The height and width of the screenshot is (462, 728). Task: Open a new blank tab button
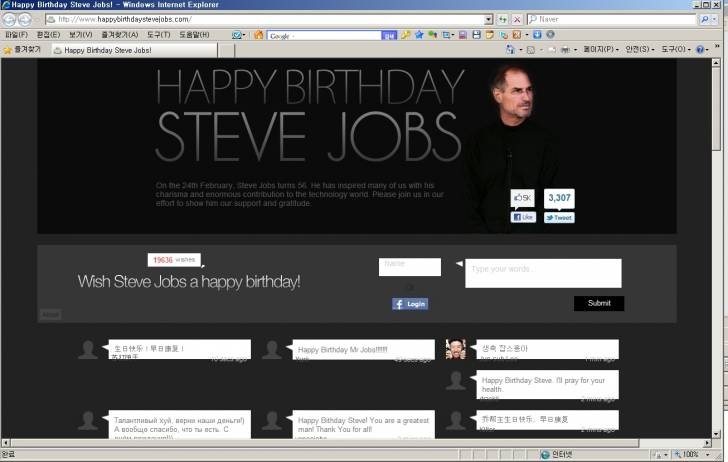[226, 50]
